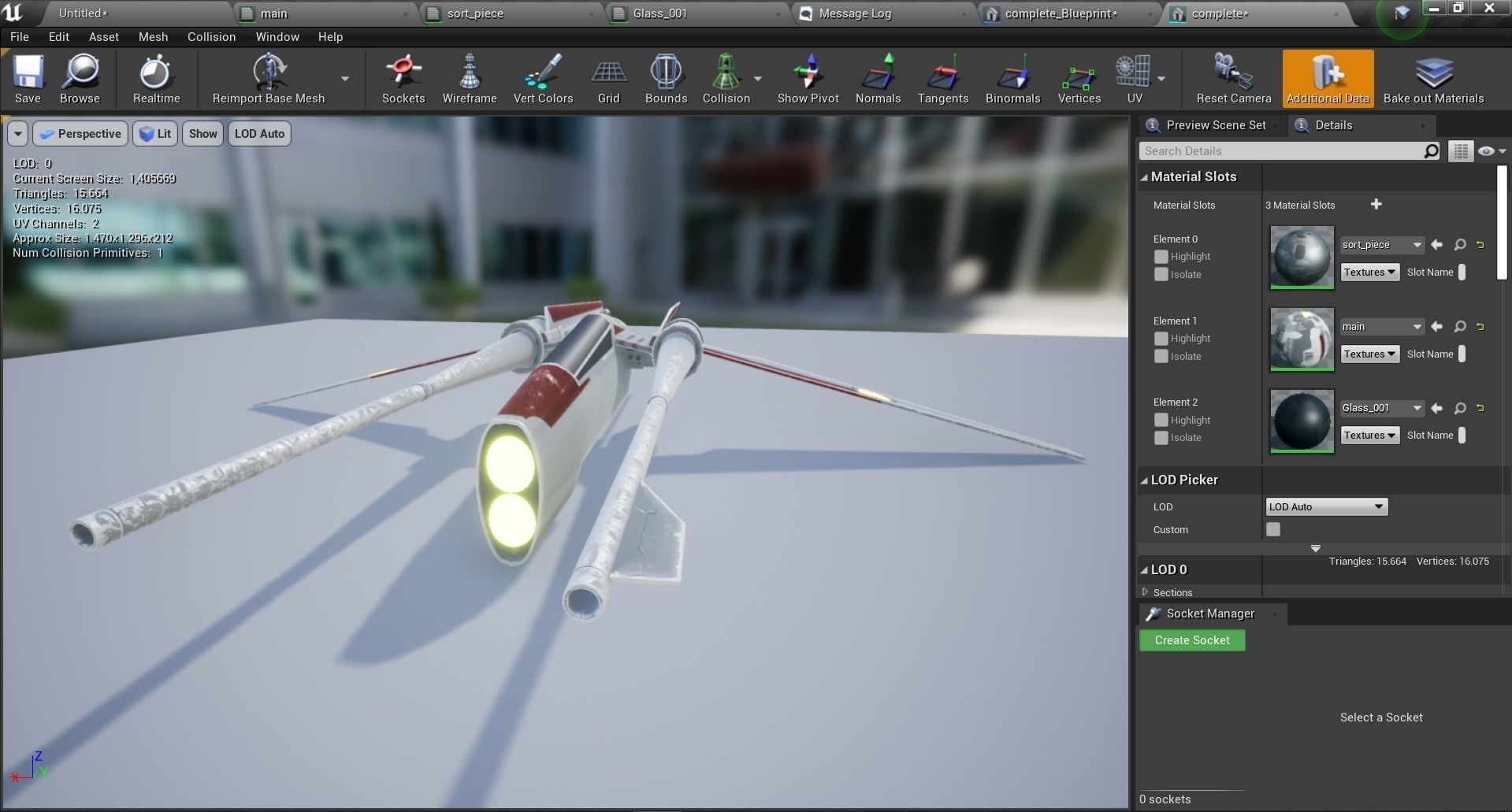Click the Create Socket button
The height and width of the screenshot is (812, 1512).
tap(1191, 640)
